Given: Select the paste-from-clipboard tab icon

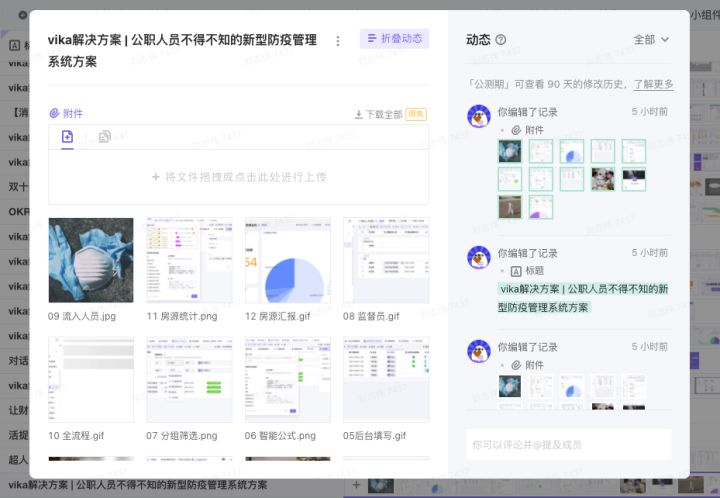Looking at the screenshot, I should (x=105, y=137).
